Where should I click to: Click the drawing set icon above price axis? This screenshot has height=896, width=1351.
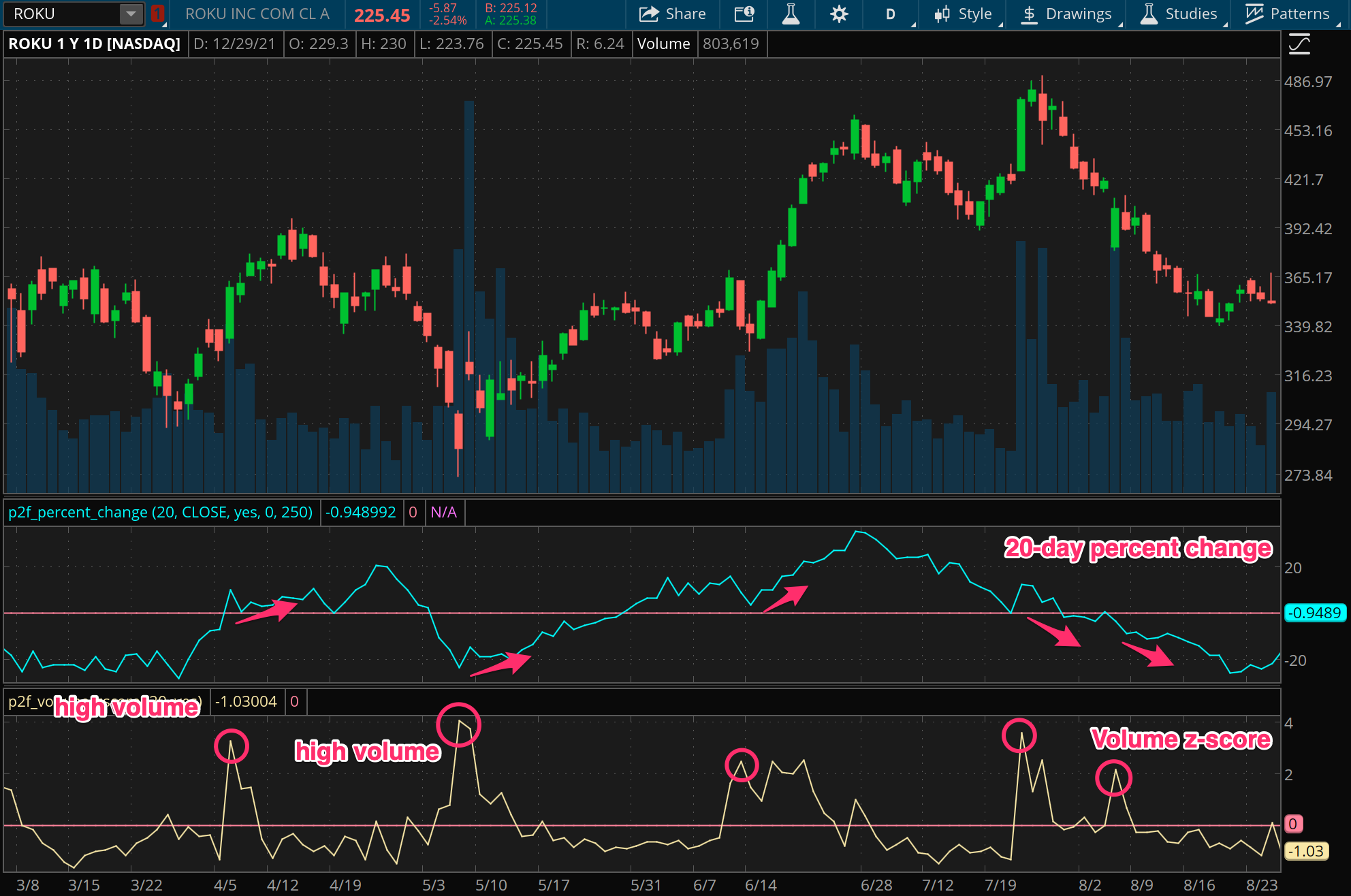tap(1299, 45)
